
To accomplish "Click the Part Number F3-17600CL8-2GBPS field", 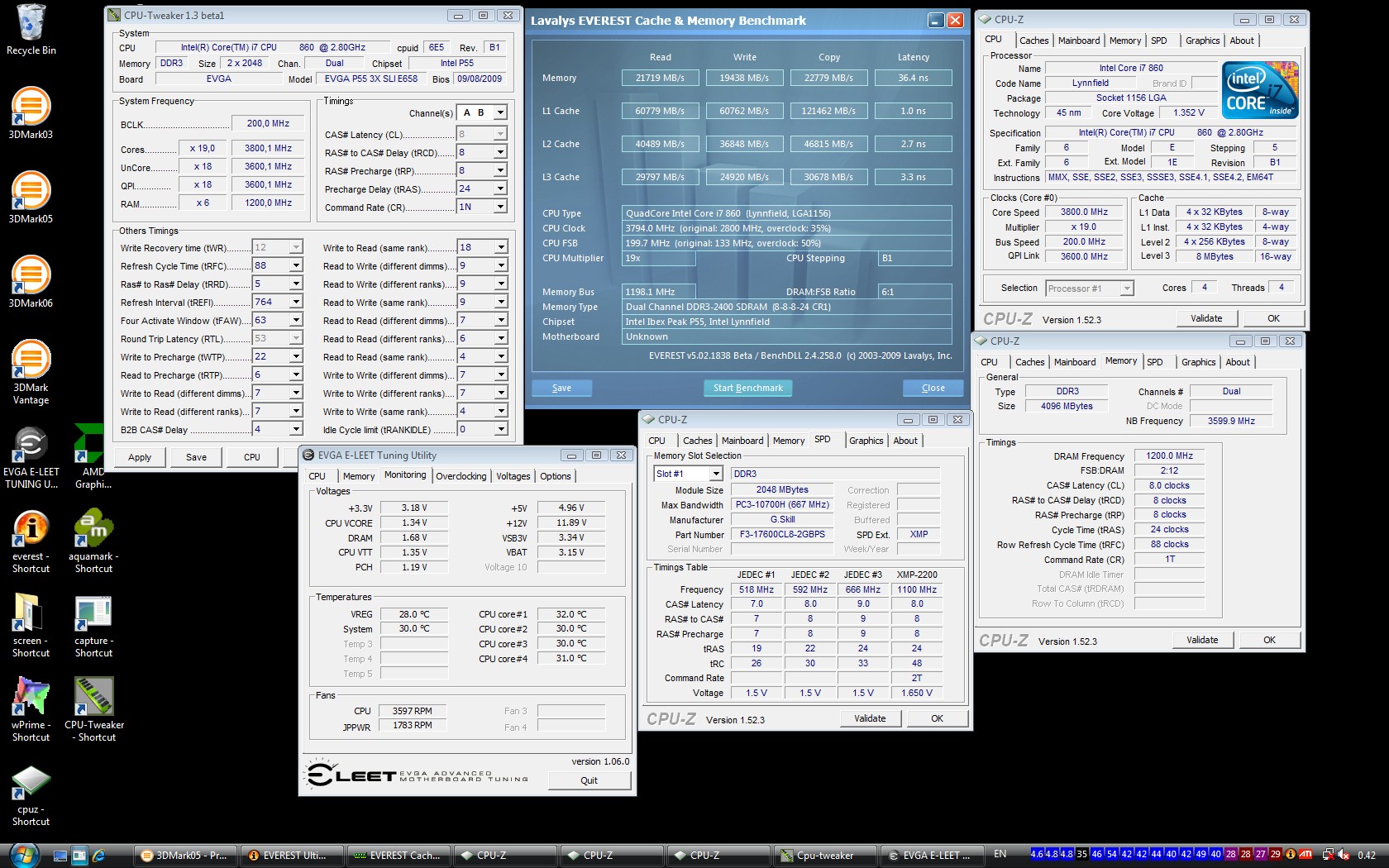I will 782,534.
